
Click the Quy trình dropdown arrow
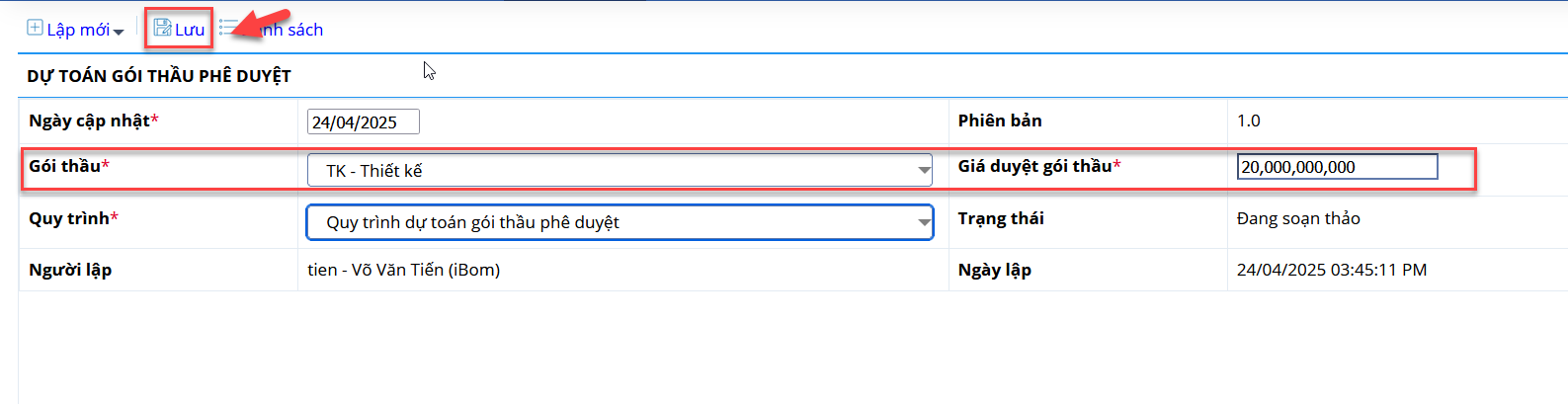[924, 223]
